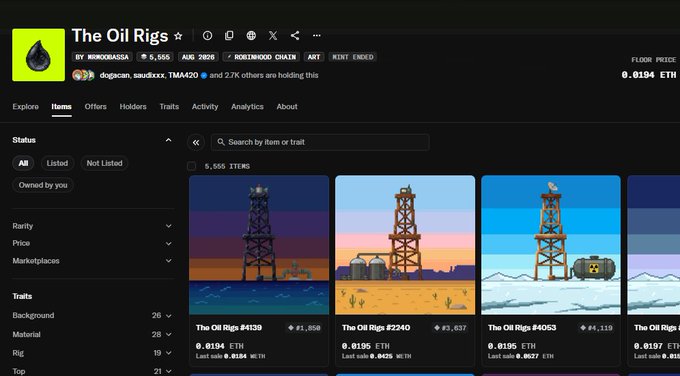680x376 pixels.
Task: Copy collection address with the copy icon
Action: [x=229, y=36]
